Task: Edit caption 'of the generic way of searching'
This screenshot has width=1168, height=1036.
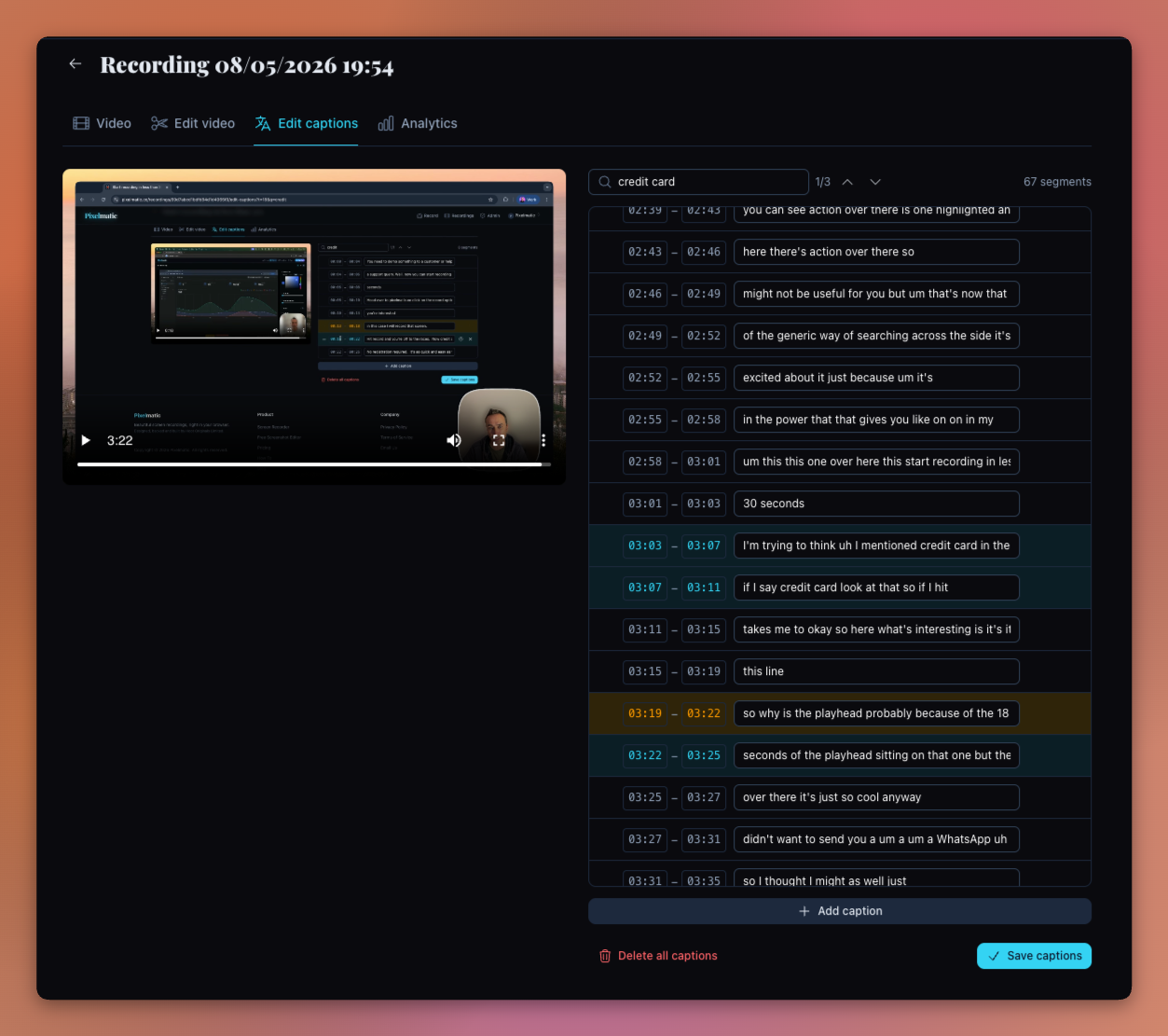Action: click(x=876, y=336)
